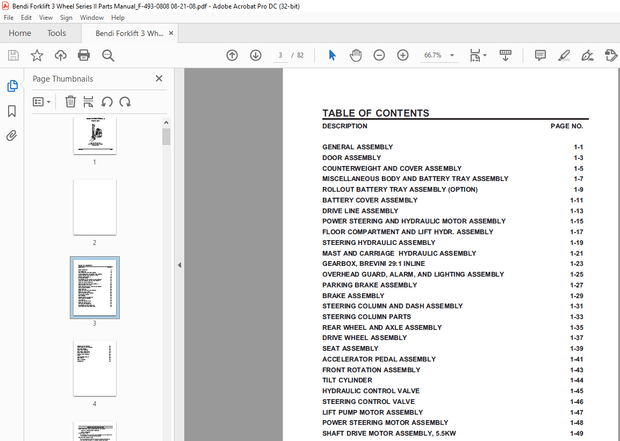Open the Attachments paperclip panel

(12, 136)
